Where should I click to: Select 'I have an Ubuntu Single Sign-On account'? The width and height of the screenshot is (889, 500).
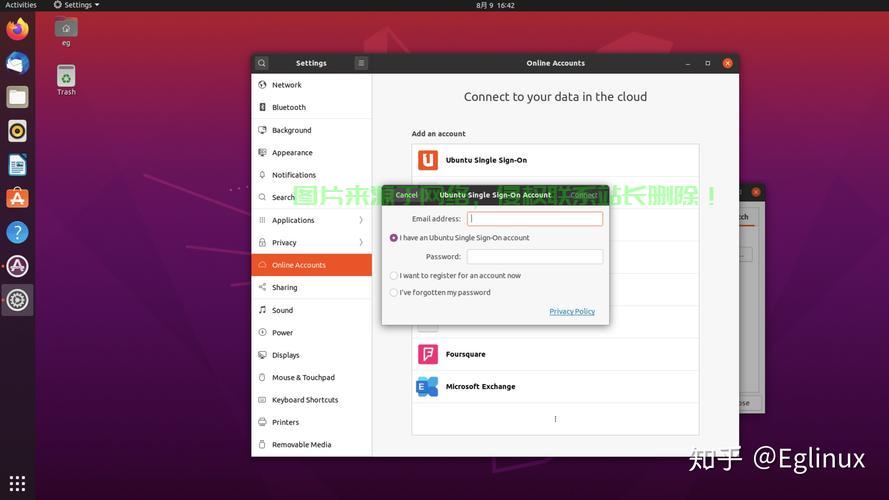click(x=393, y=238)
